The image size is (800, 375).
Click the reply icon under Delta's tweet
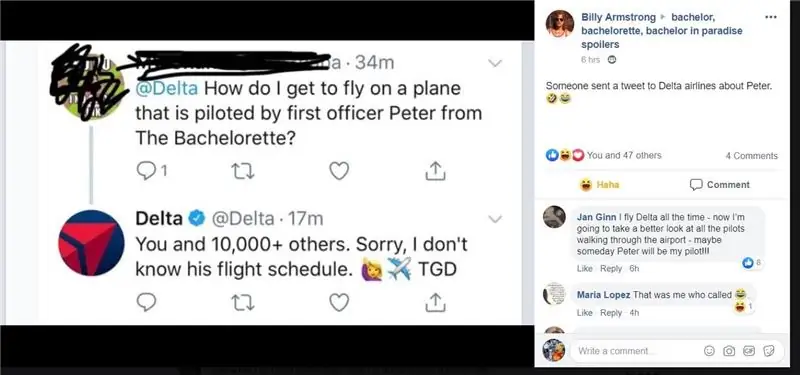[x=146, y=303]
